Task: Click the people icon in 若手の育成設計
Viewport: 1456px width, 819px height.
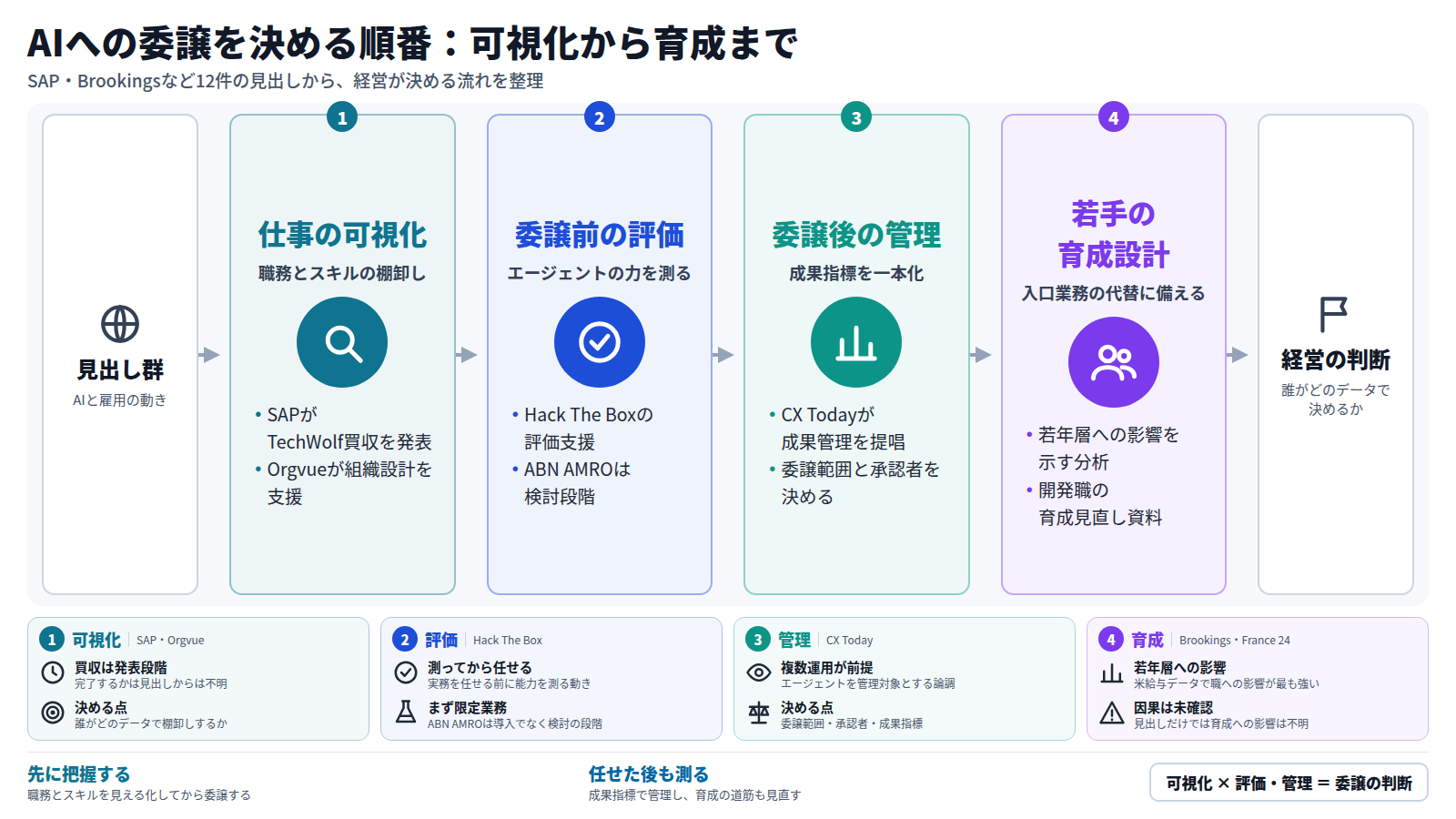Action: pyautogui.click(x=1114, y=362)
